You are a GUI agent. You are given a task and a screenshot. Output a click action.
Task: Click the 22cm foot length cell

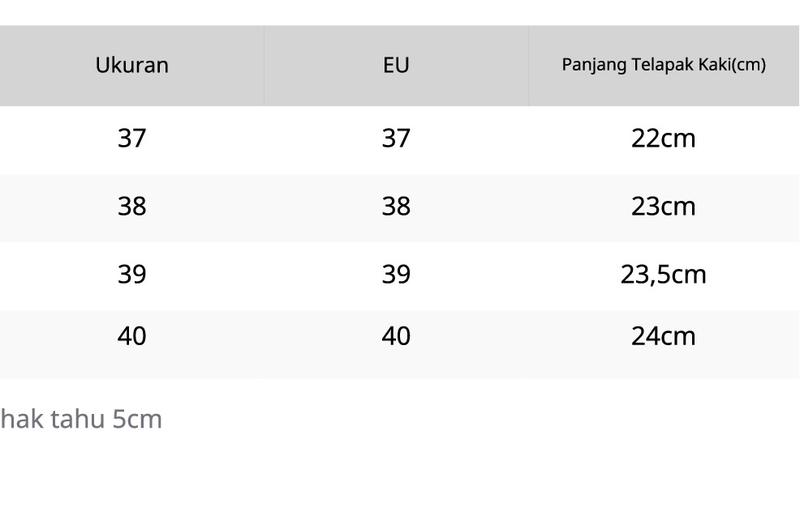click(663, 138)
